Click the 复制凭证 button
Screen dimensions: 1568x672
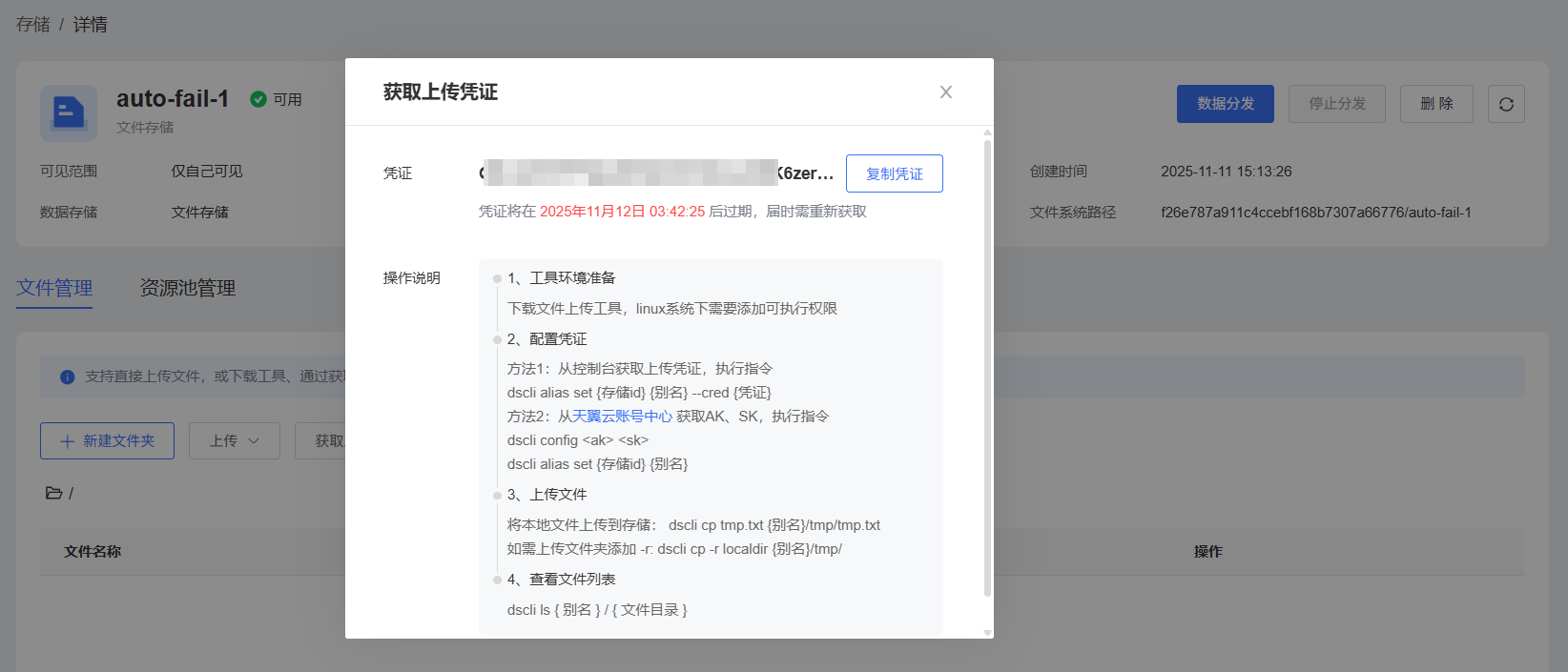tap(894, 173)
